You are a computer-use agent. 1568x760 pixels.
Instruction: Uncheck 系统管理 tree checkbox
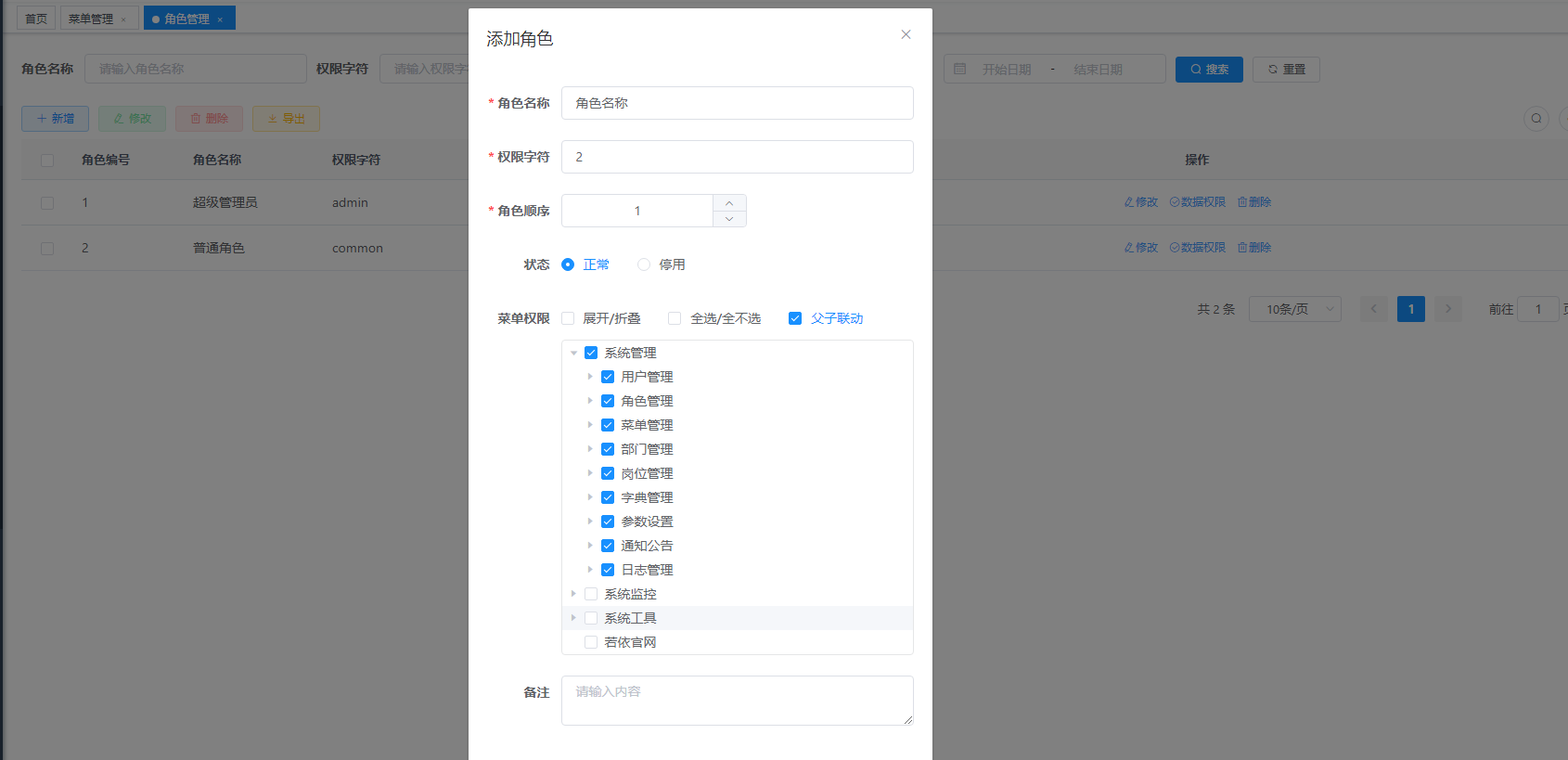(x=591, y=353)
